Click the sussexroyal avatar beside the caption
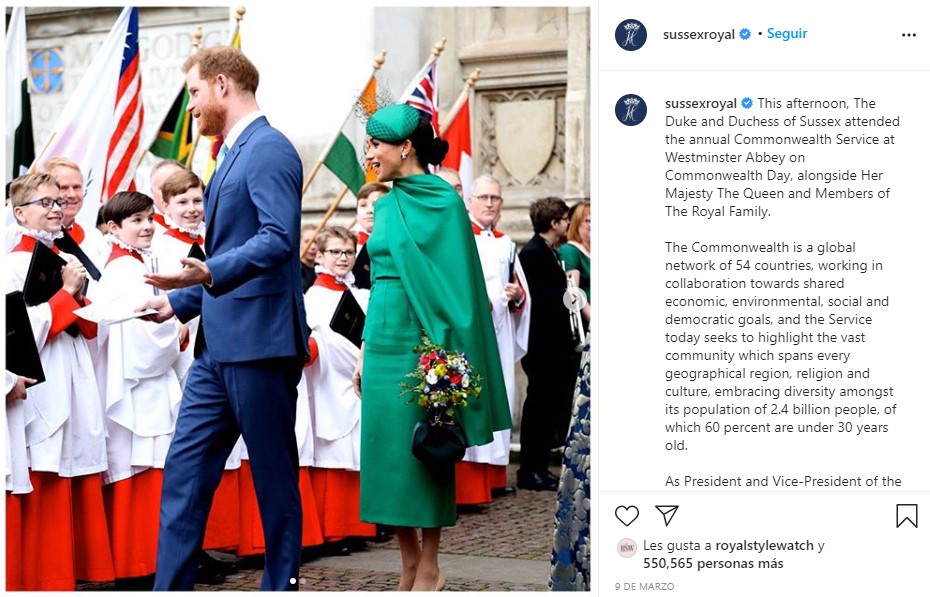This screenshot has height=597, width=930. 630,110
